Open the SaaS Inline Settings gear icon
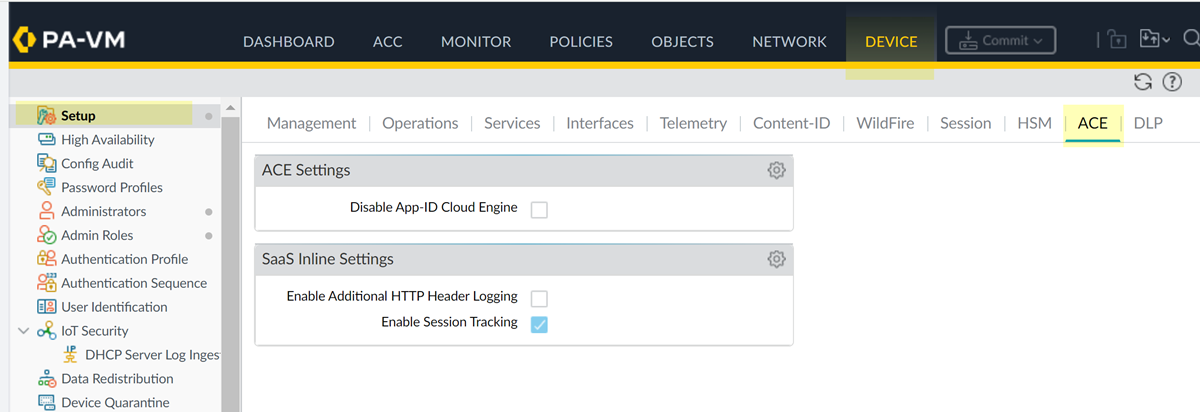1200x412 pixels. [776, 259]
